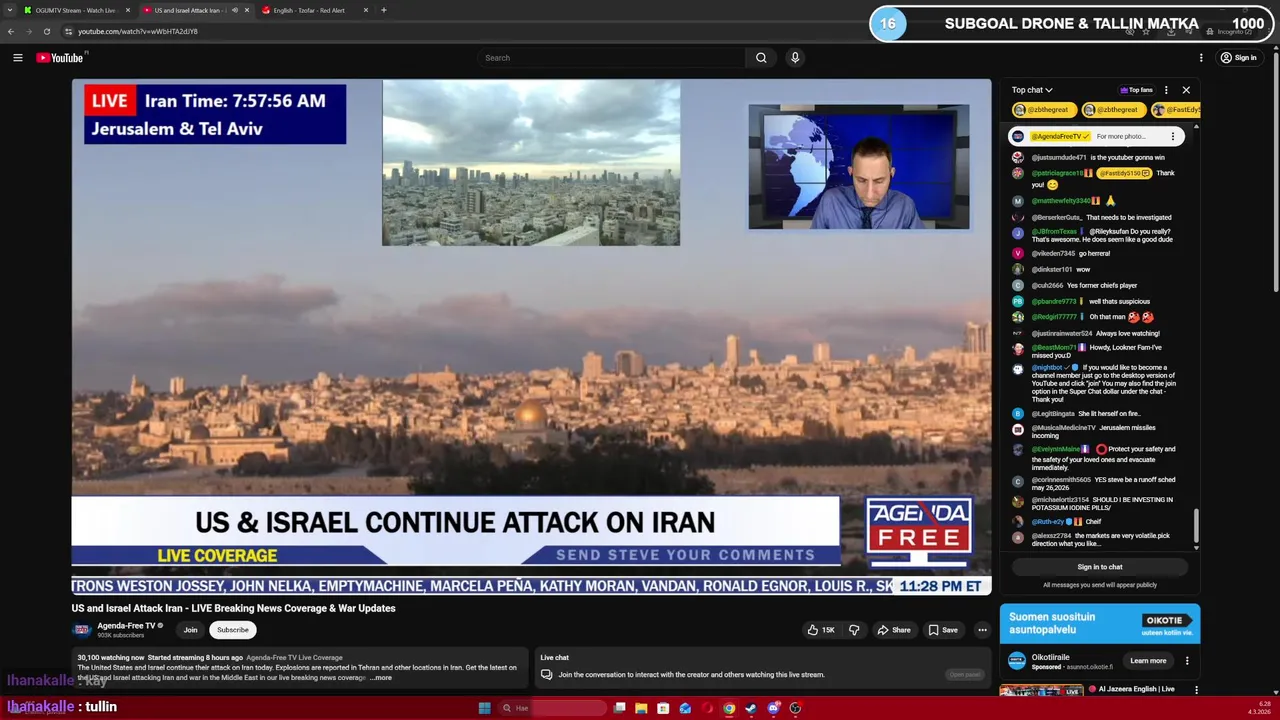This screenshot has width=1280, height=720.
Task: Dislike the video with thumbs-down
Action: pos(854,630)
